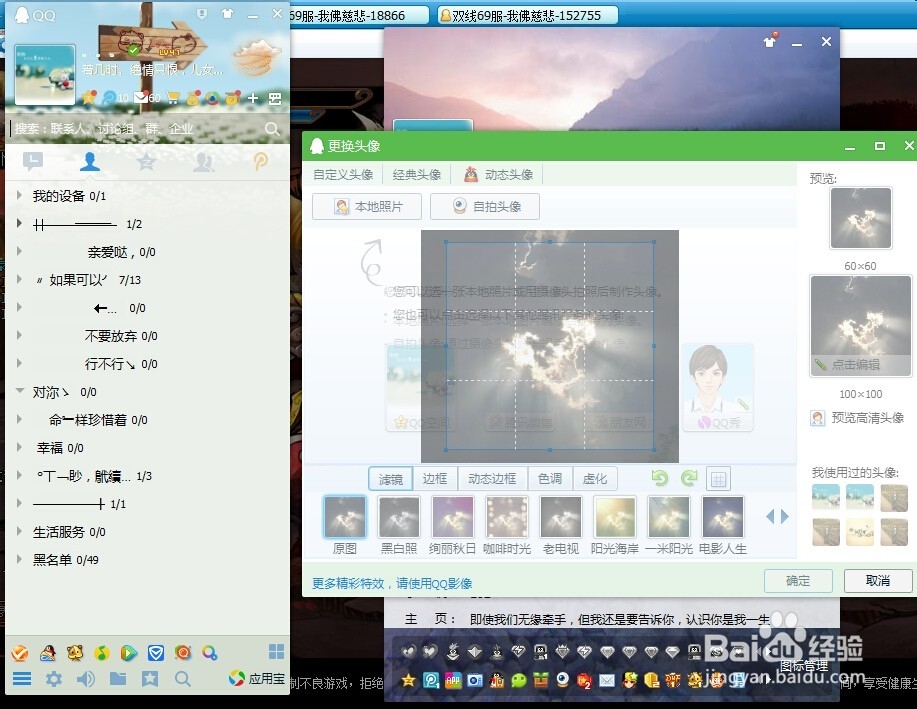Open QQ Music icon in bottom app bar
This screenshot has height=709, width=917.
point(102,652)
